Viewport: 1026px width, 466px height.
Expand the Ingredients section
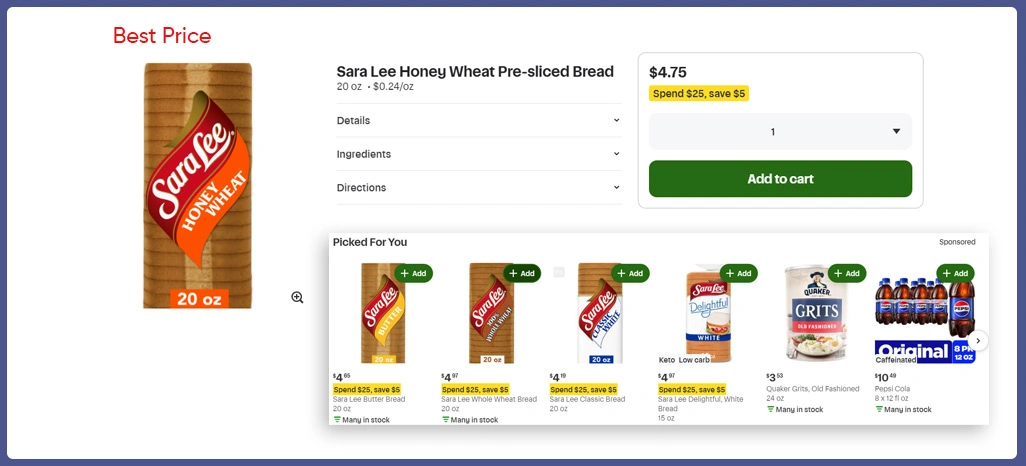478,154
